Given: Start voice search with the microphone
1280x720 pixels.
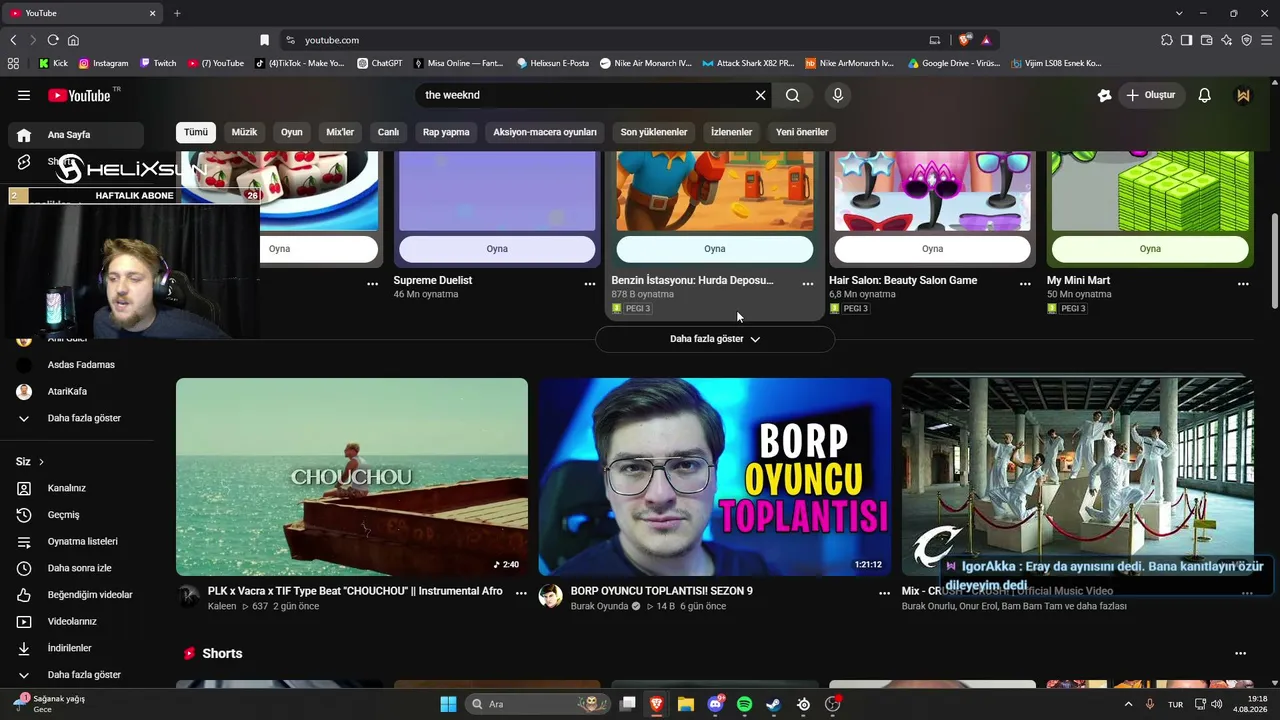Looking at the screenshot, I should tap(838, 95).
